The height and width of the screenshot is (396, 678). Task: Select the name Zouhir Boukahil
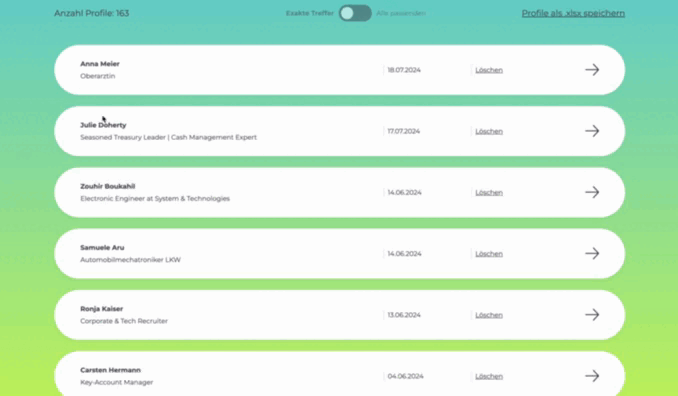coord(108,186)
